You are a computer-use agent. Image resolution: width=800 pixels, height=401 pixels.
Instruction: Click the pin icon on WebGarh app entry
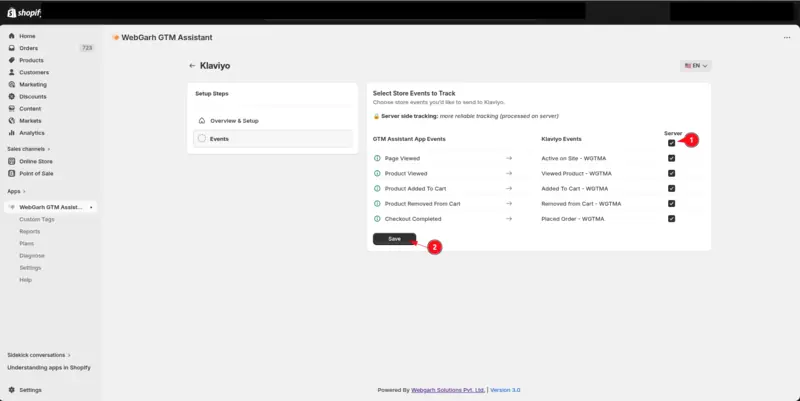coord(91,207)
